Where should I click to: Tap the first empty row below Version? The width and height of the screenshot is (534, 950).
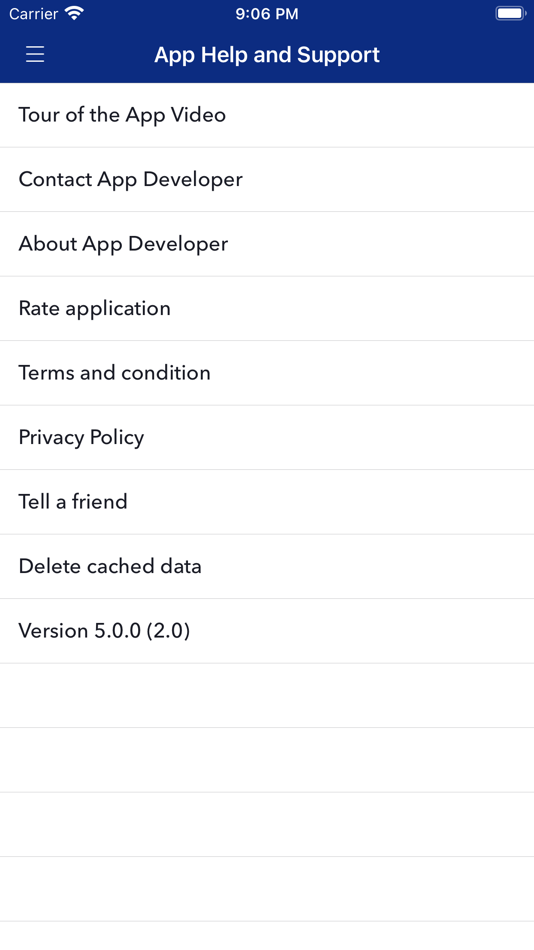[267, 696]
